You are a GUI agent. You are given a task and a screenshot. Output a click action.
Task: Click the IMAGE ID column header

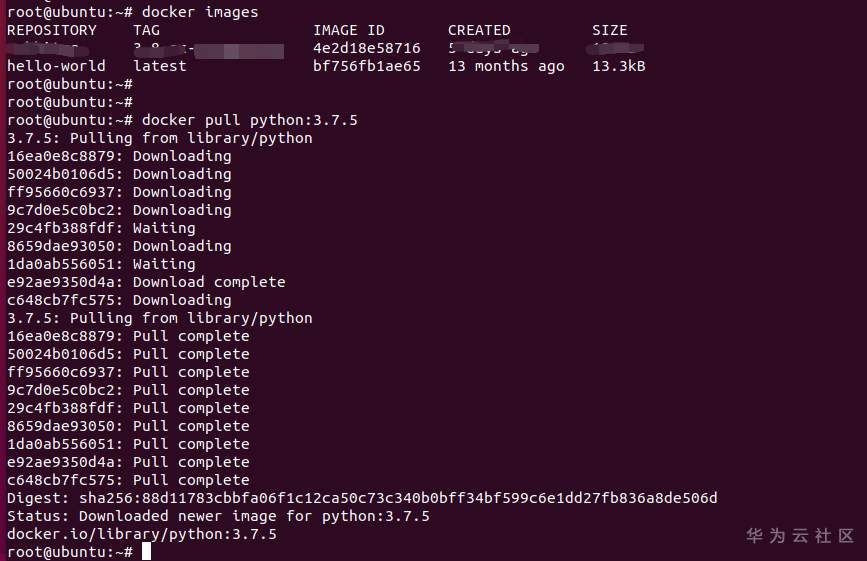click(x=348, y=30)
